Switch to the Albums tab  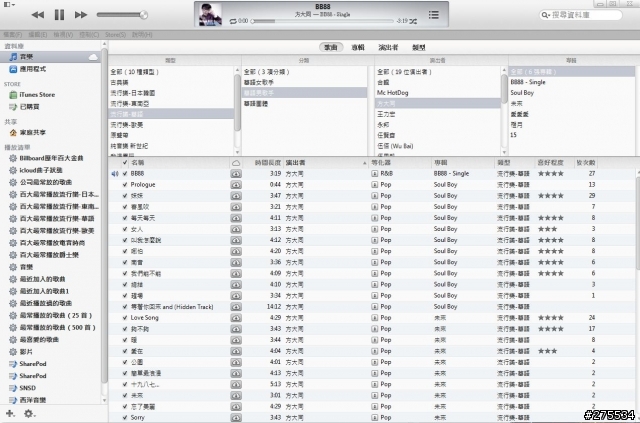(x=358, y=47)
